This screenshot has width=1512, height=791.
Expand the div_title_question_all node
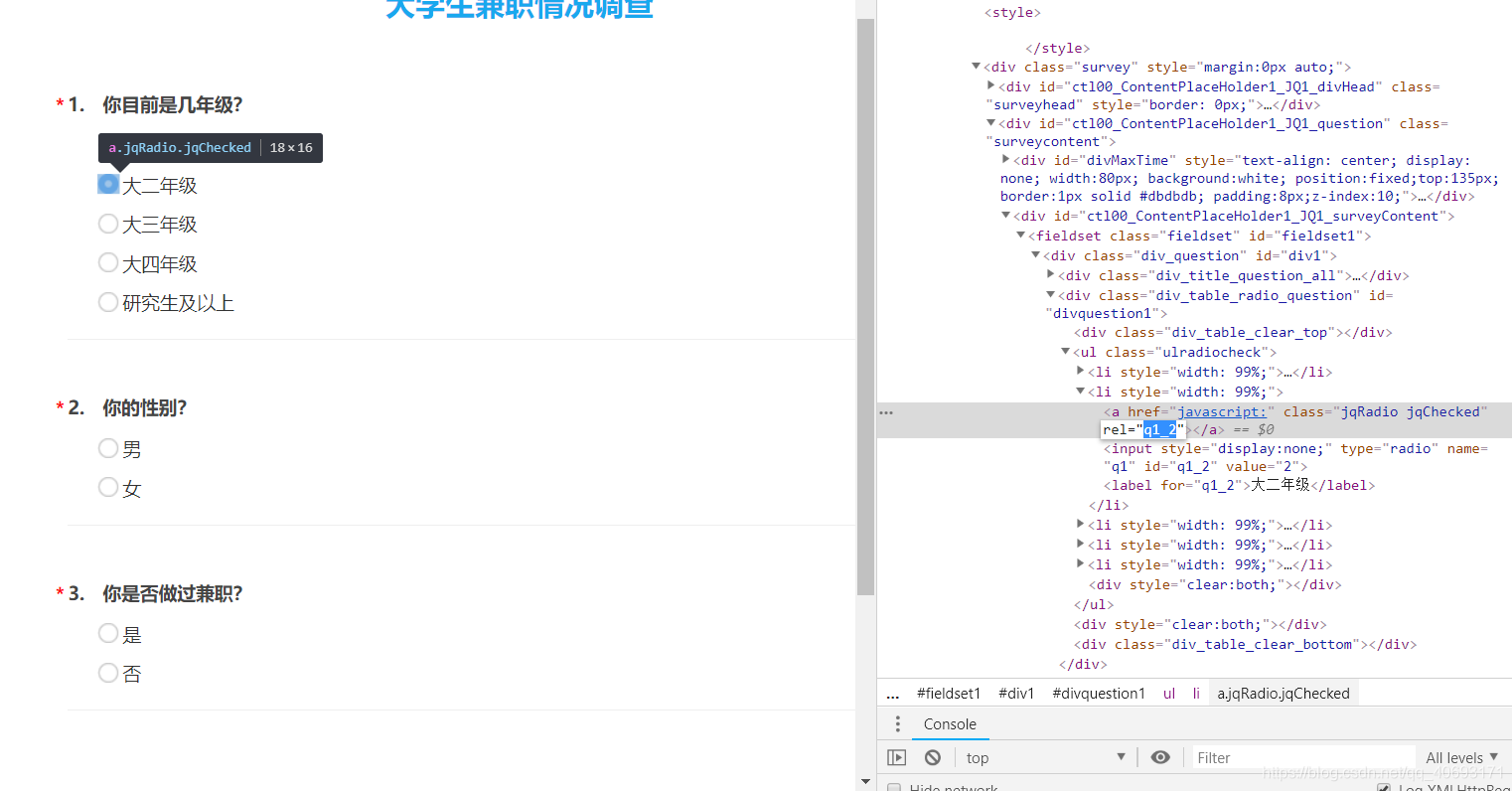tap(1050, 274)
